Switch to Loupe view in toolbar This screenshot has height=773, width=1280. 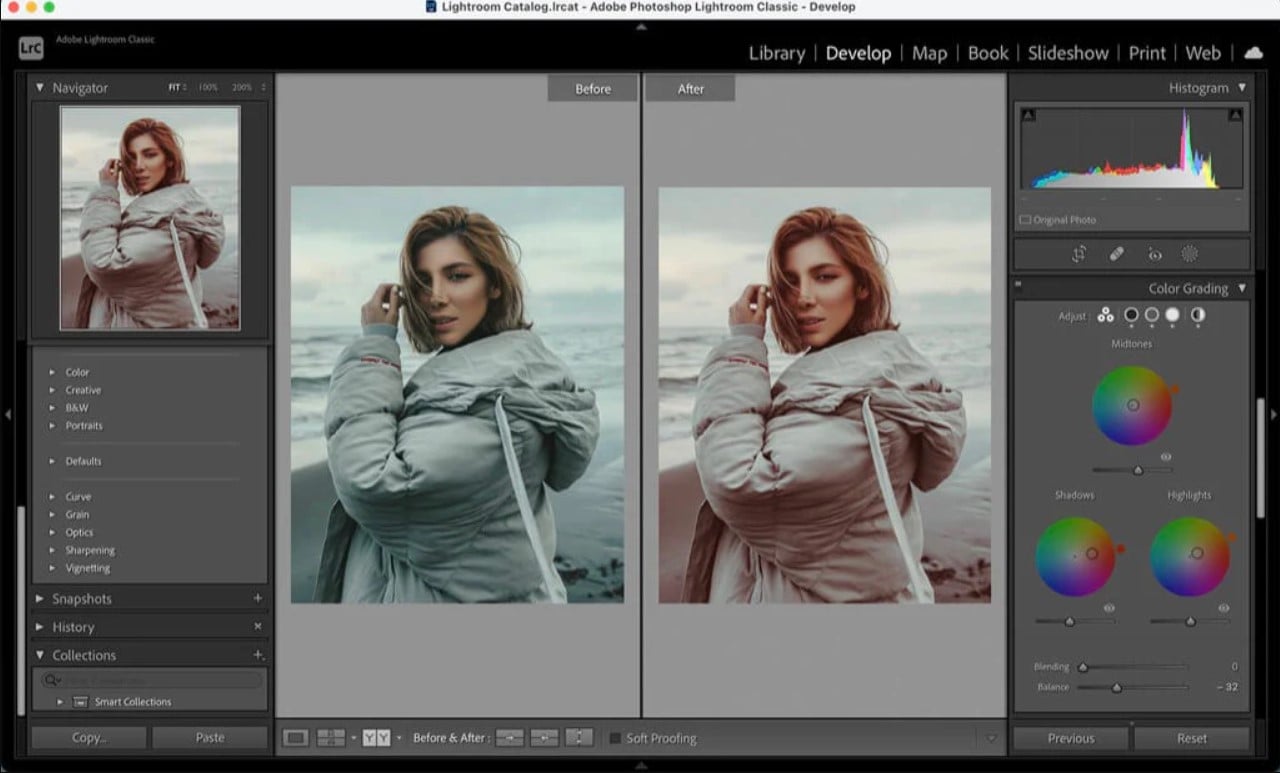tap(295, 738)
